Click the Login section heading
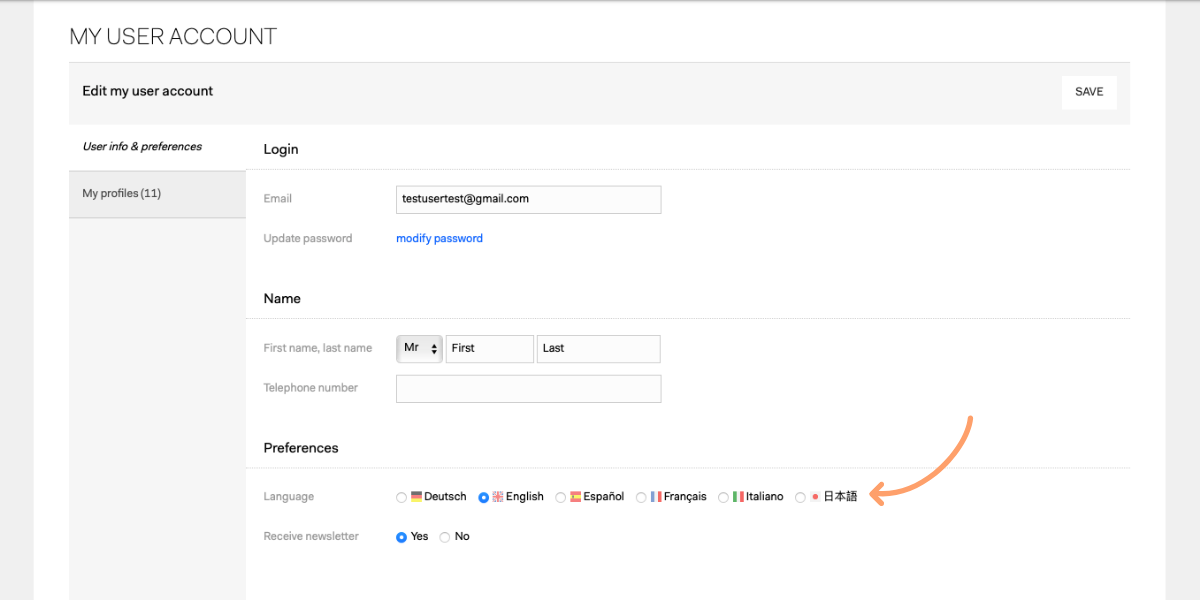The width and height of the screenshot is (1200, 600). [x=281, y=149]
